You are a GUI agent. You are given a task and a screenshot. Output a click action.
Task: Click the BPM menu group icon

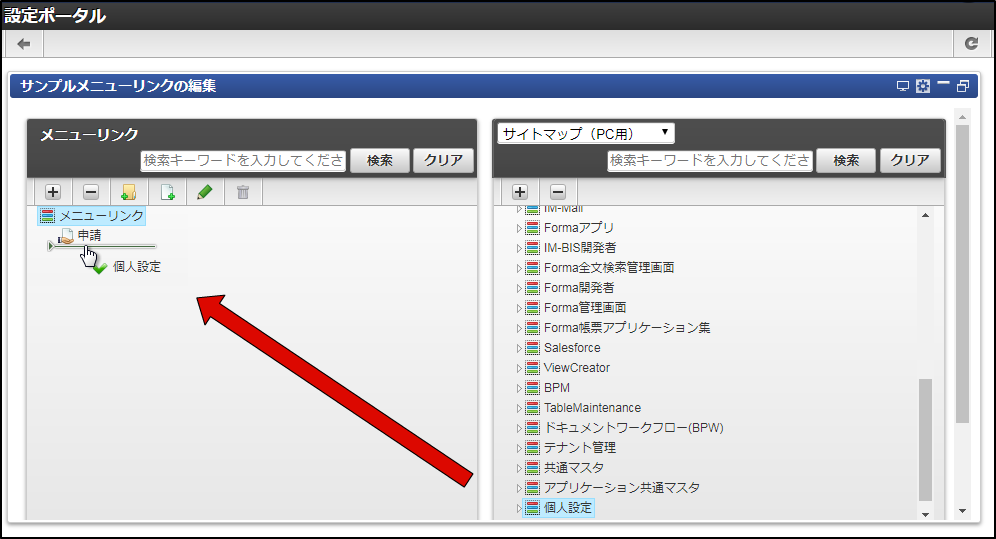(x=532, y=388)
